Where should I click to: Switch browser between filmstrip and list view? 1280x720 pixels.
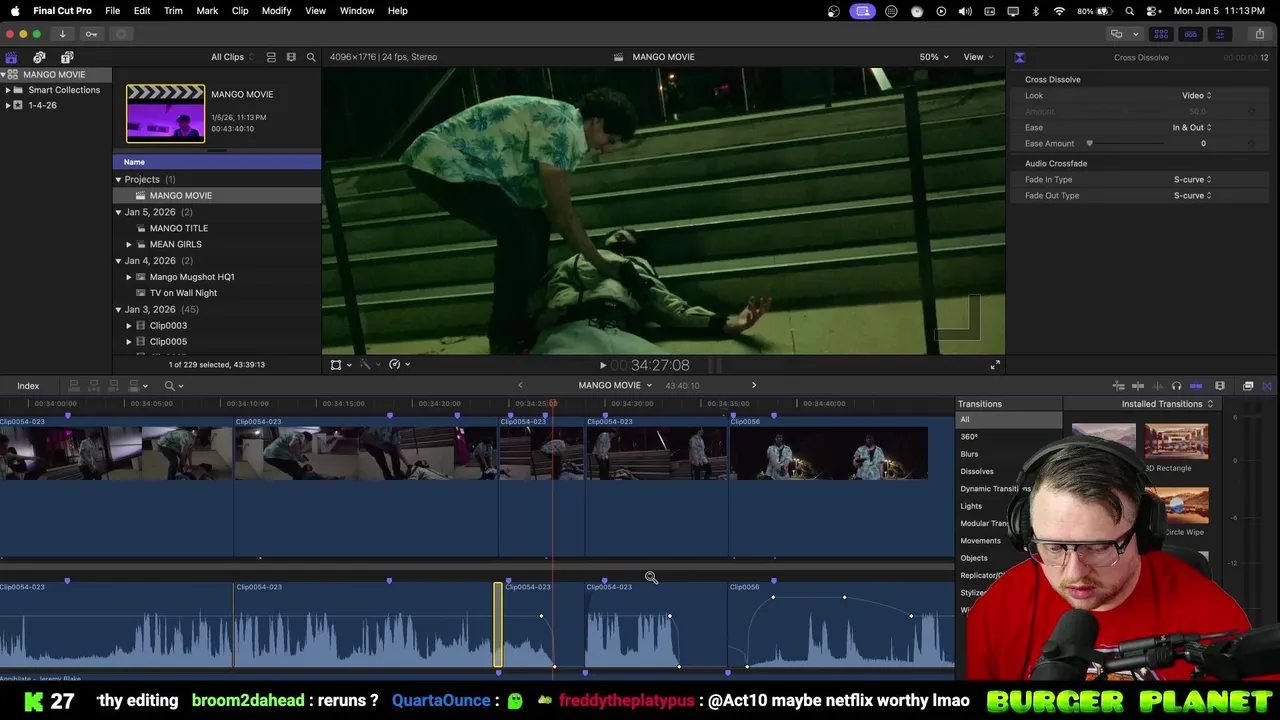(x=271, y=57)
